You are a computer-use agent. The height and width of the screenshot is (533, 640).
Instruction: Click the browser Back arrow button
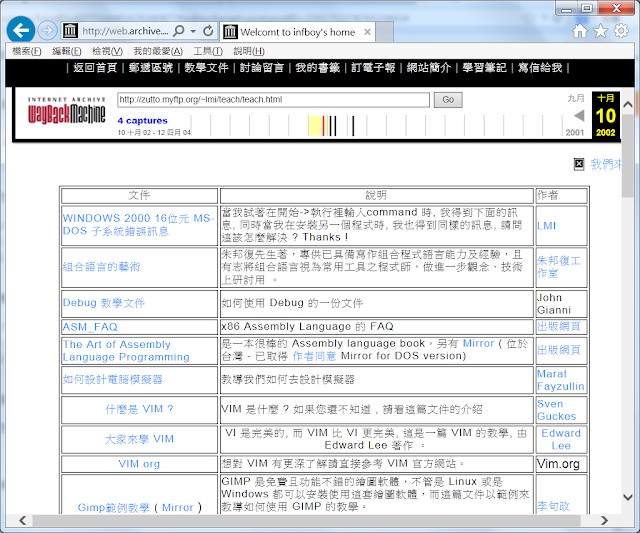coord(20,30)
